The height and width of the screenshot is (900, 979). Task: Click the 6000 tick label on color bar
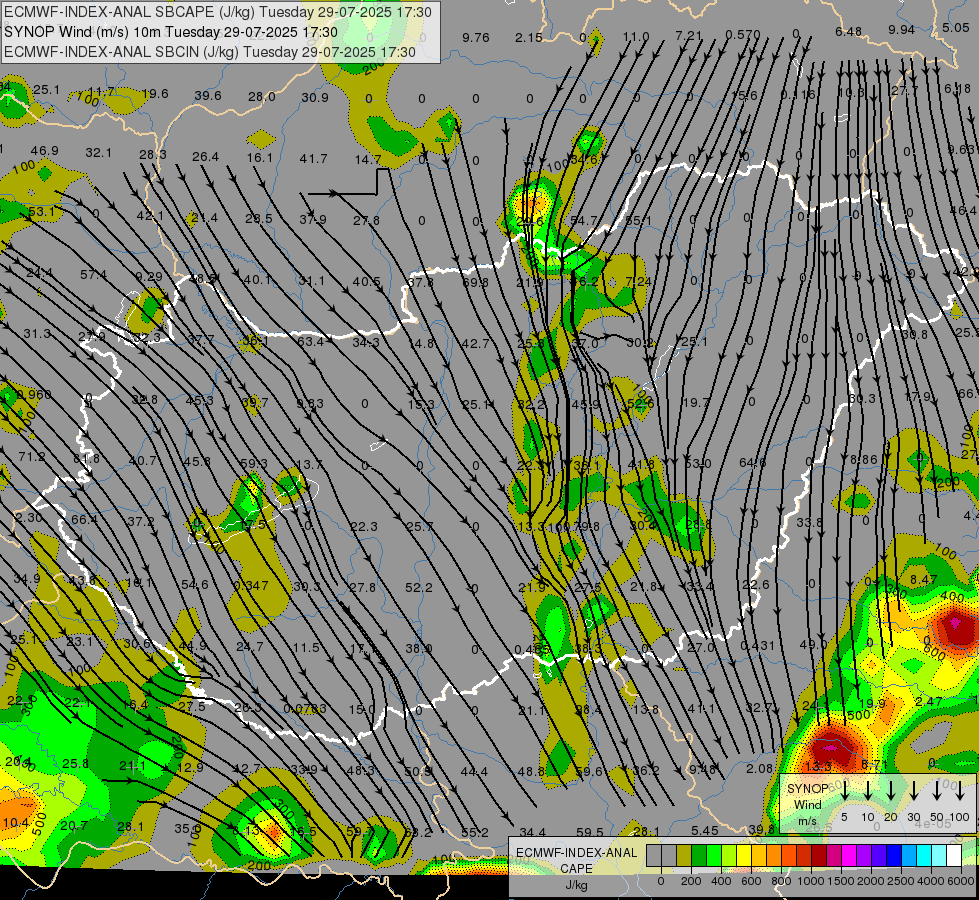pyautogui.click(x=961, y=881)
